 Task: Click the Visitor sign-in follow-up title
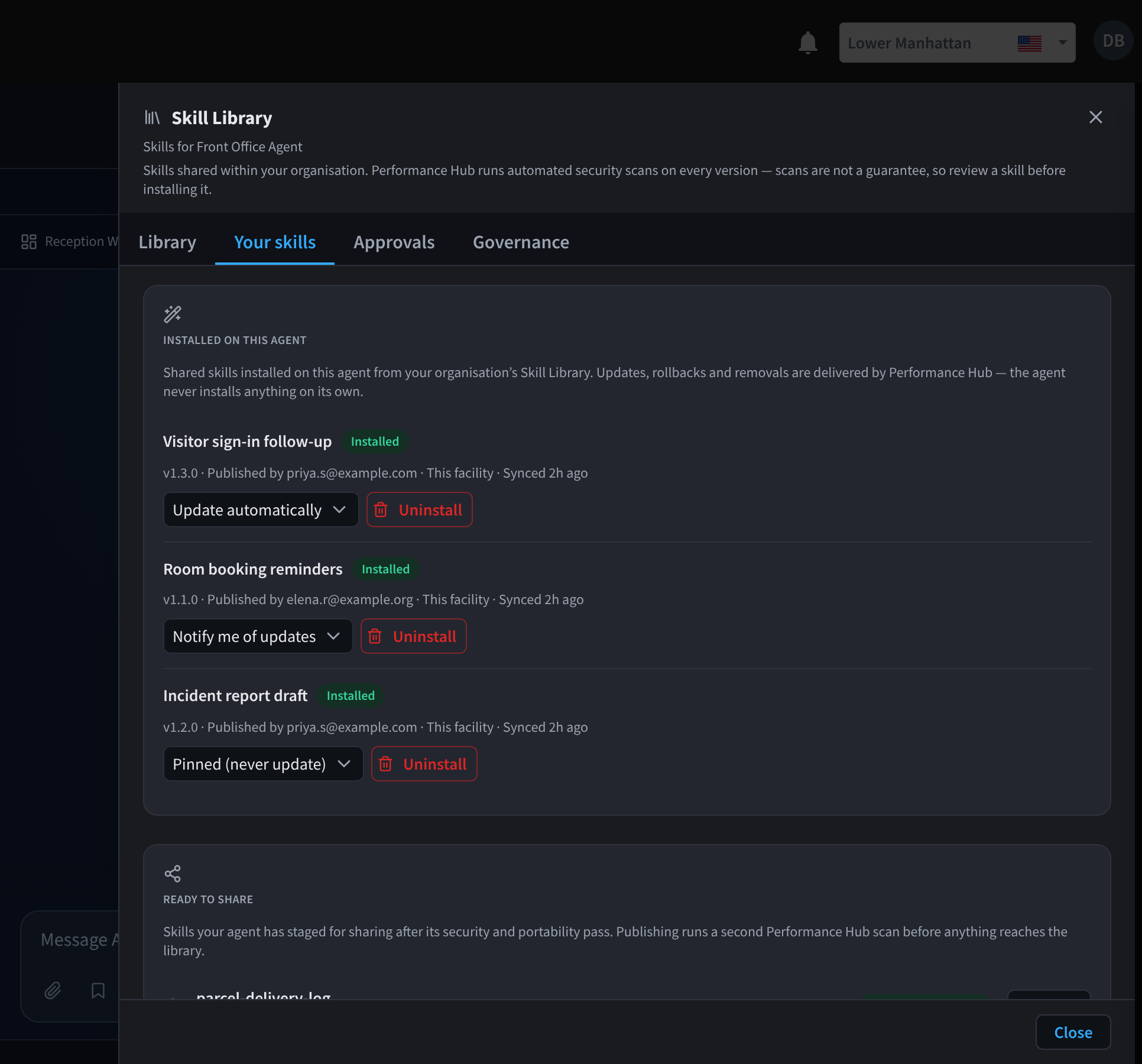click(x=247, y=442)
